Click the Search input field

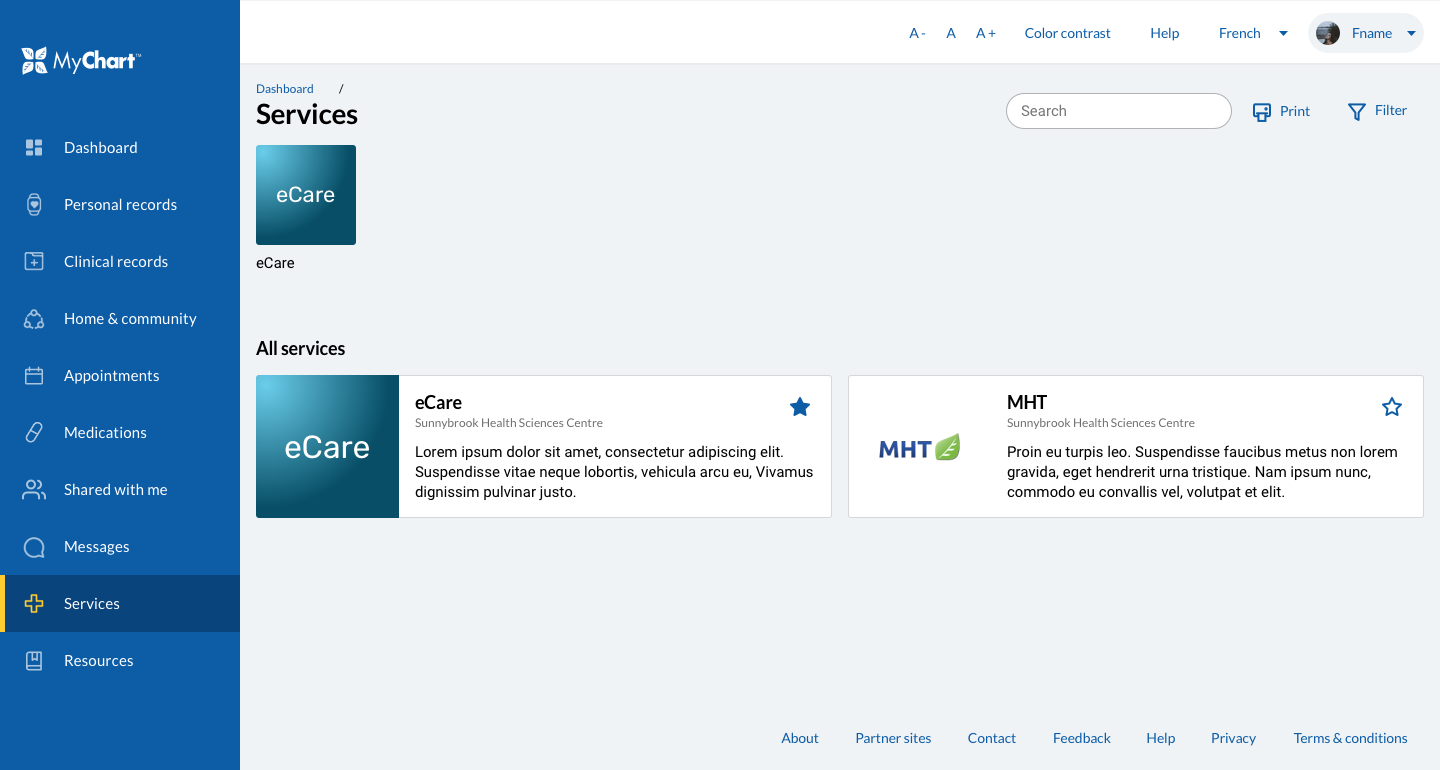pos(1118,111)
